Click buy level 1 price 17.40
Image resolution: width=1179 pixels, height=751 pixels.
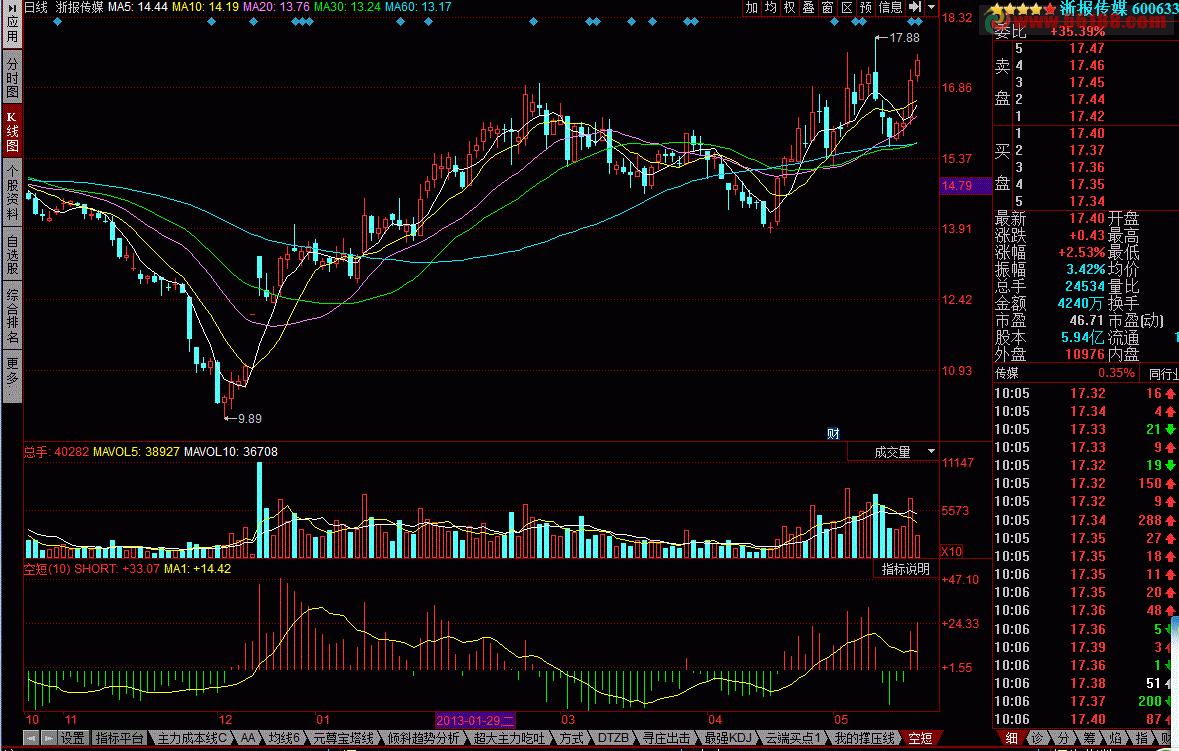point(1087,133)
